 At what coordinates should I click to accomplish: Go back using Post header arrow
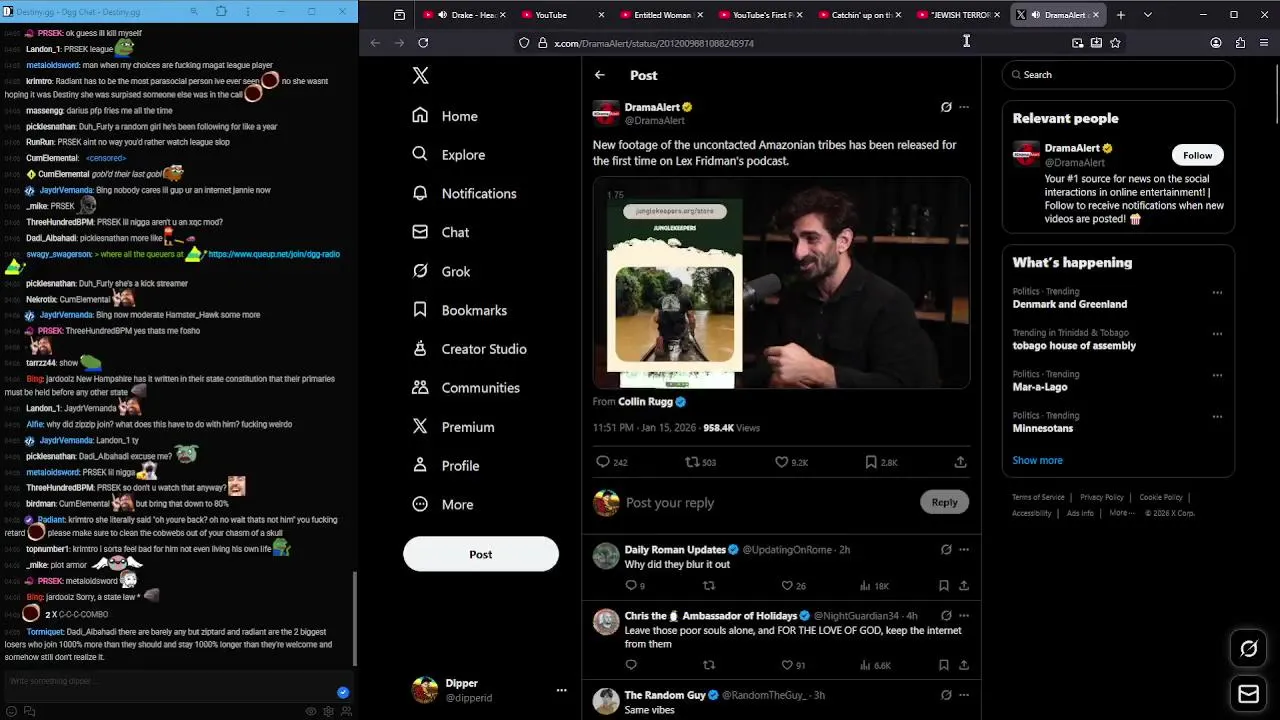click(599, 75)
